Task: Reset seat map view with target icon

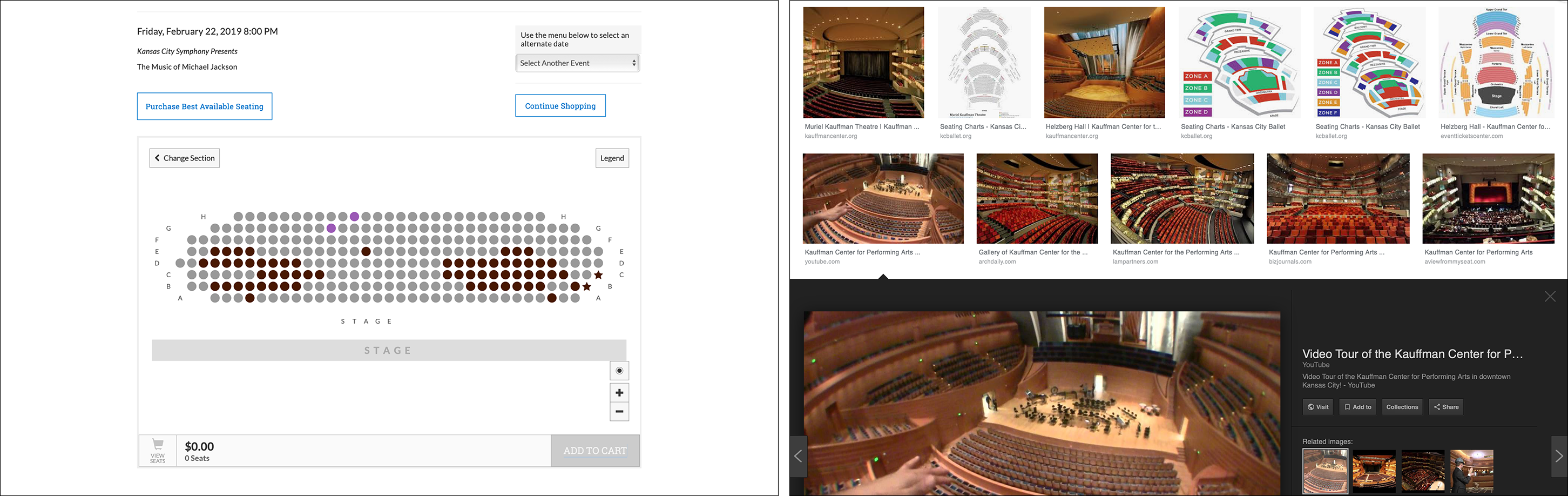Action: point(619,371)
